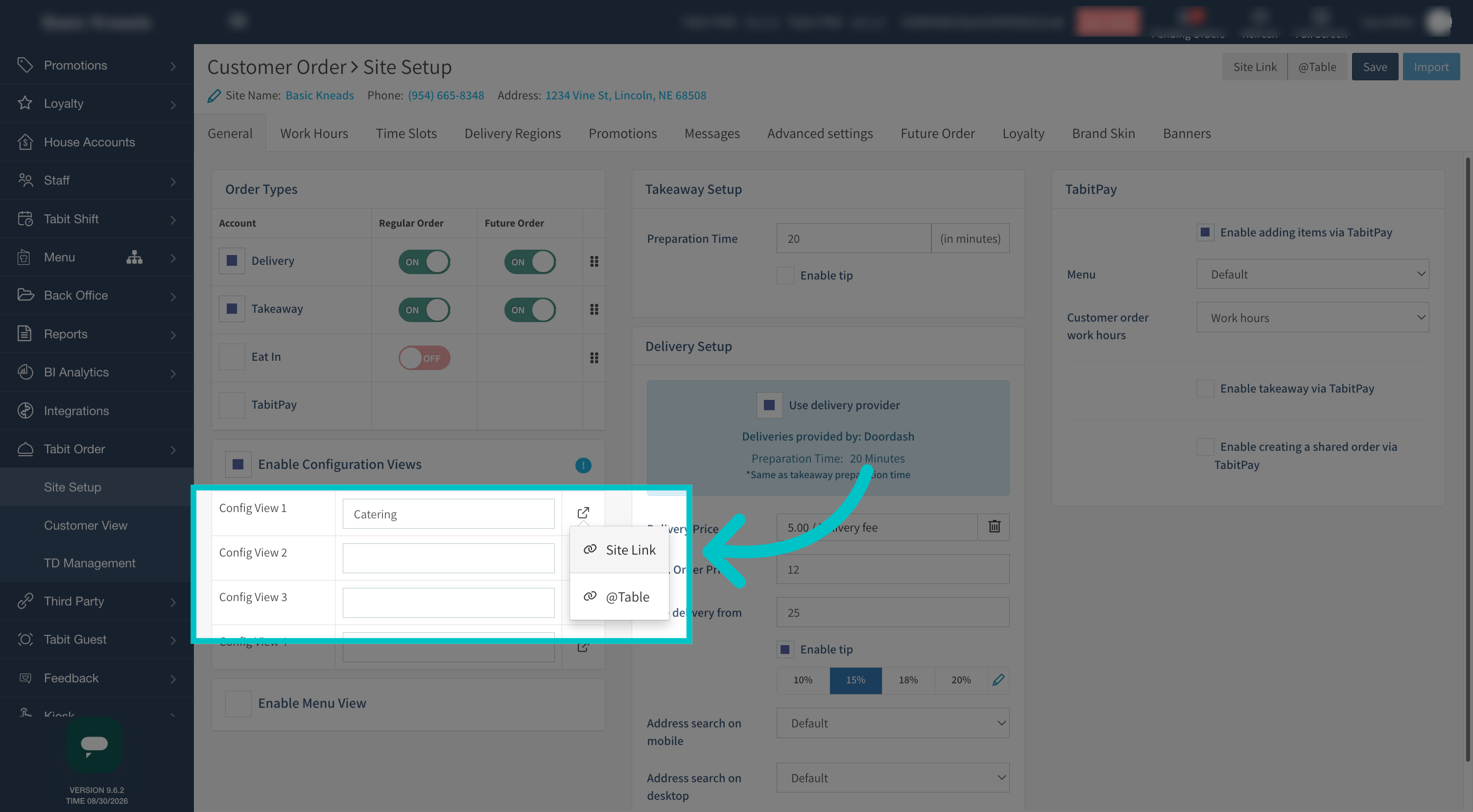Click the Menu hierarchy tree icon in sidebar
This screenshot has width=1473, height=812.
click(x=134, y=257)
